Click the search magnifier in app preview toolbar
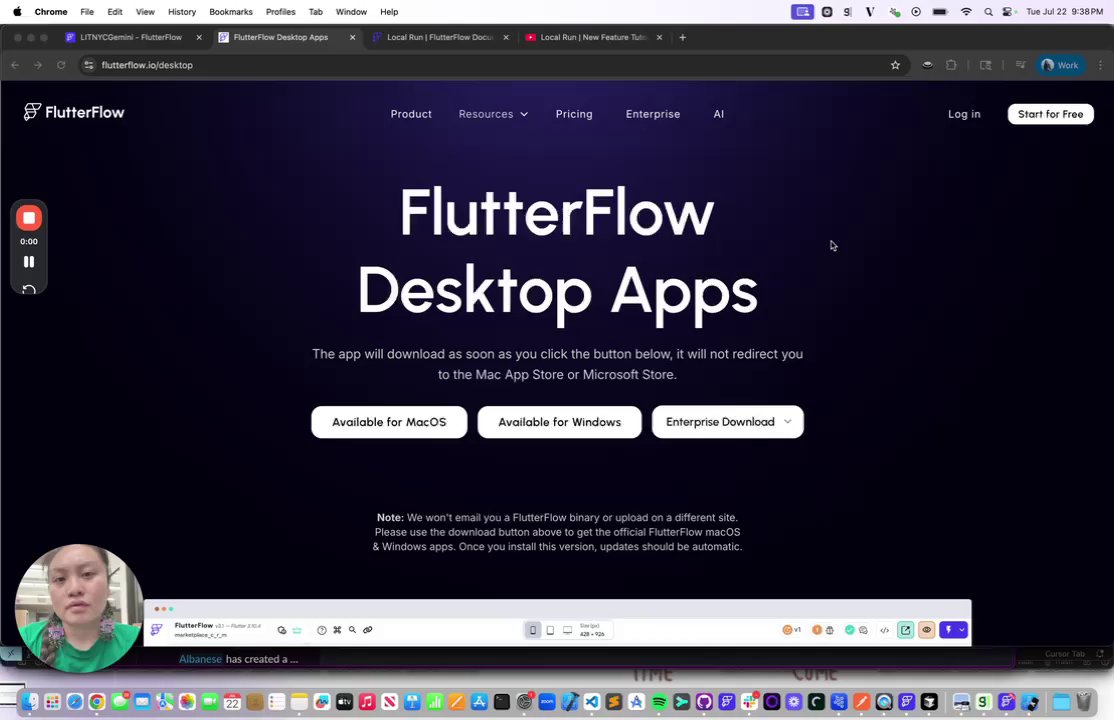The image size is (1114, 720). [352, 630]
